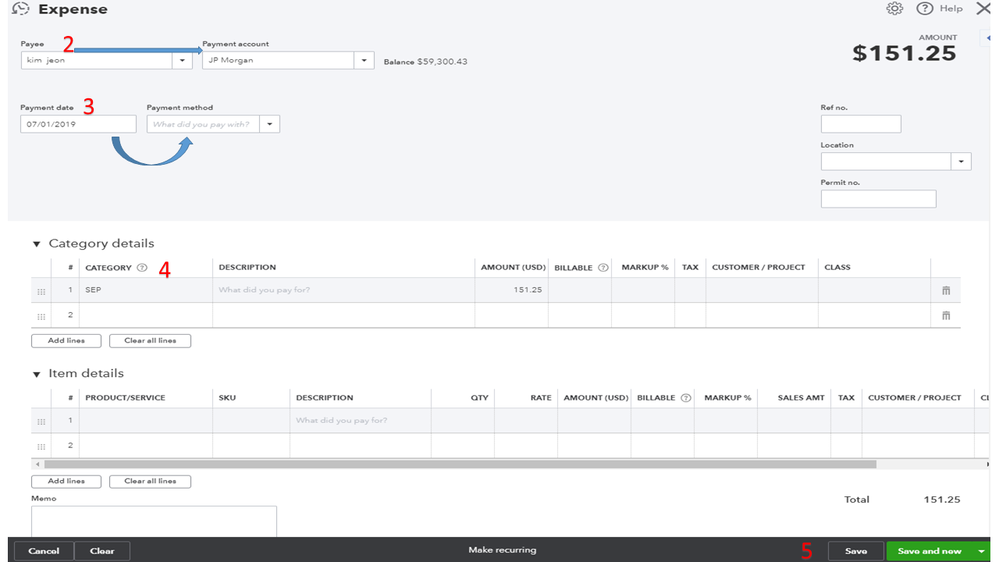Image resolution: width=999 pixels, height=562 pixels.
Task: Grab the drag handle of item line 2
Action: 41,447
